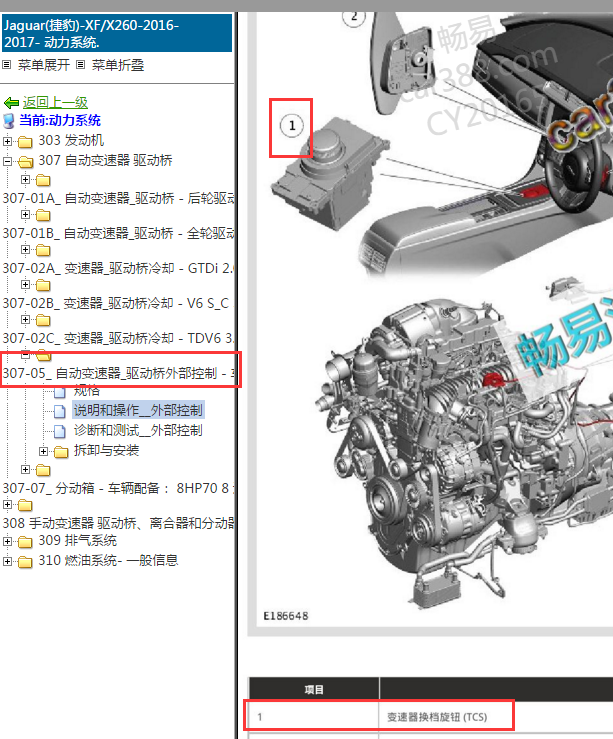Click the 拆卸与安装 folder icon
This screenshot has width=613, height=739.
[61, 452]
